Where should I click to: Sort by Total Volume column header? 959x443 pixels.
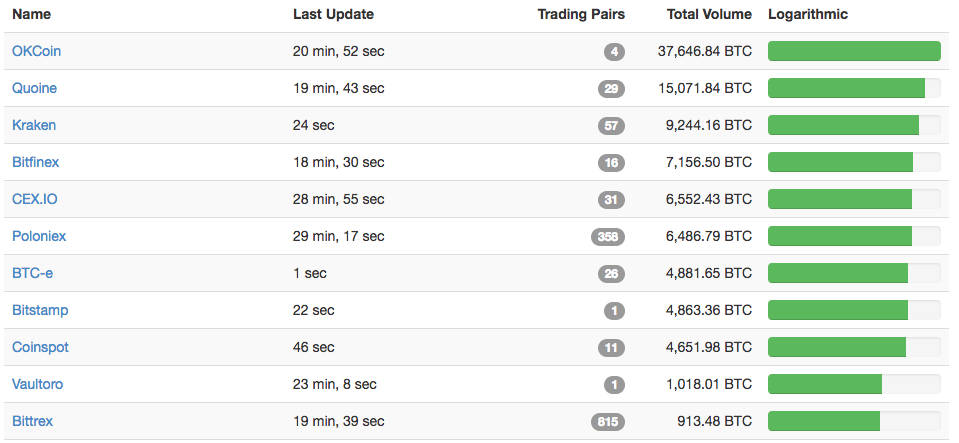click(710, 14)
